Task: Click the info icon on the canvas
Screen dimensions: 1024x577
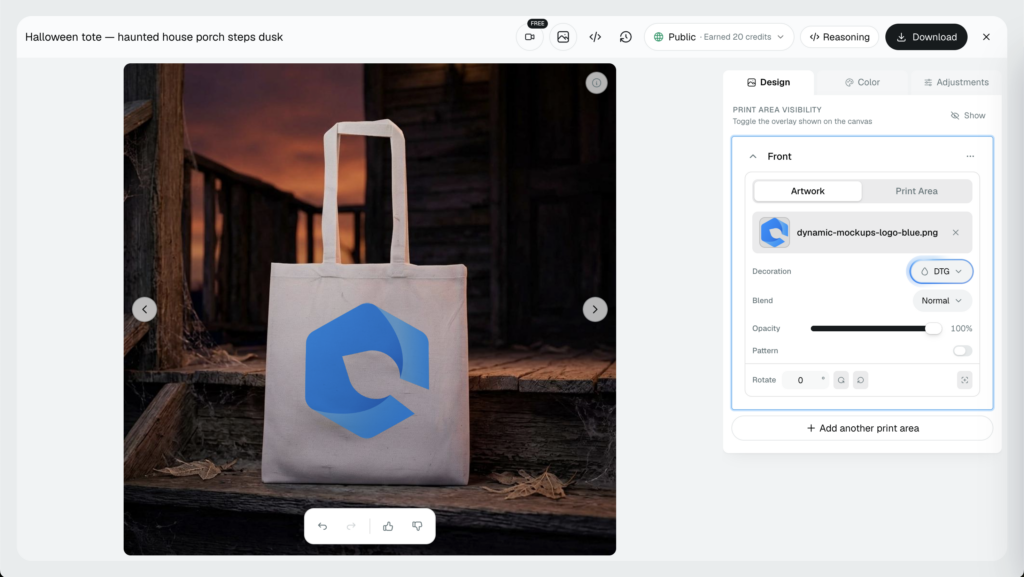Action: tap(596, 83)
